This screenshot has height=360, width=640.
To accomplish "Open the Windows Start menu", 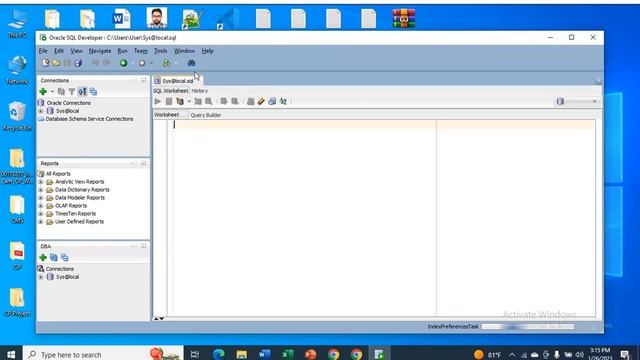I will coord(11,354).
